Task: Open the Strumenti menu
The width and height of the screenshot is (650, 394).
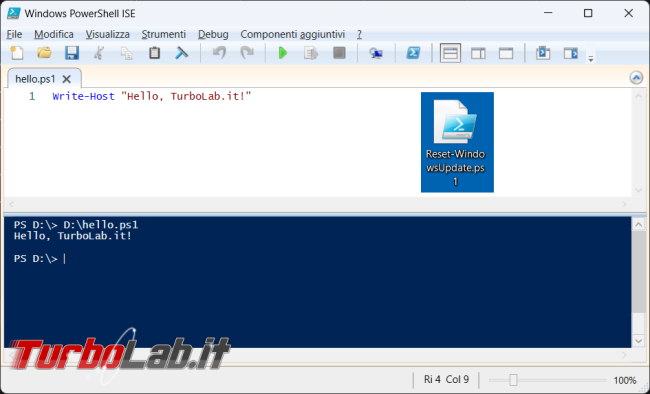Action: pyautogui.click(x=164, y=34)
